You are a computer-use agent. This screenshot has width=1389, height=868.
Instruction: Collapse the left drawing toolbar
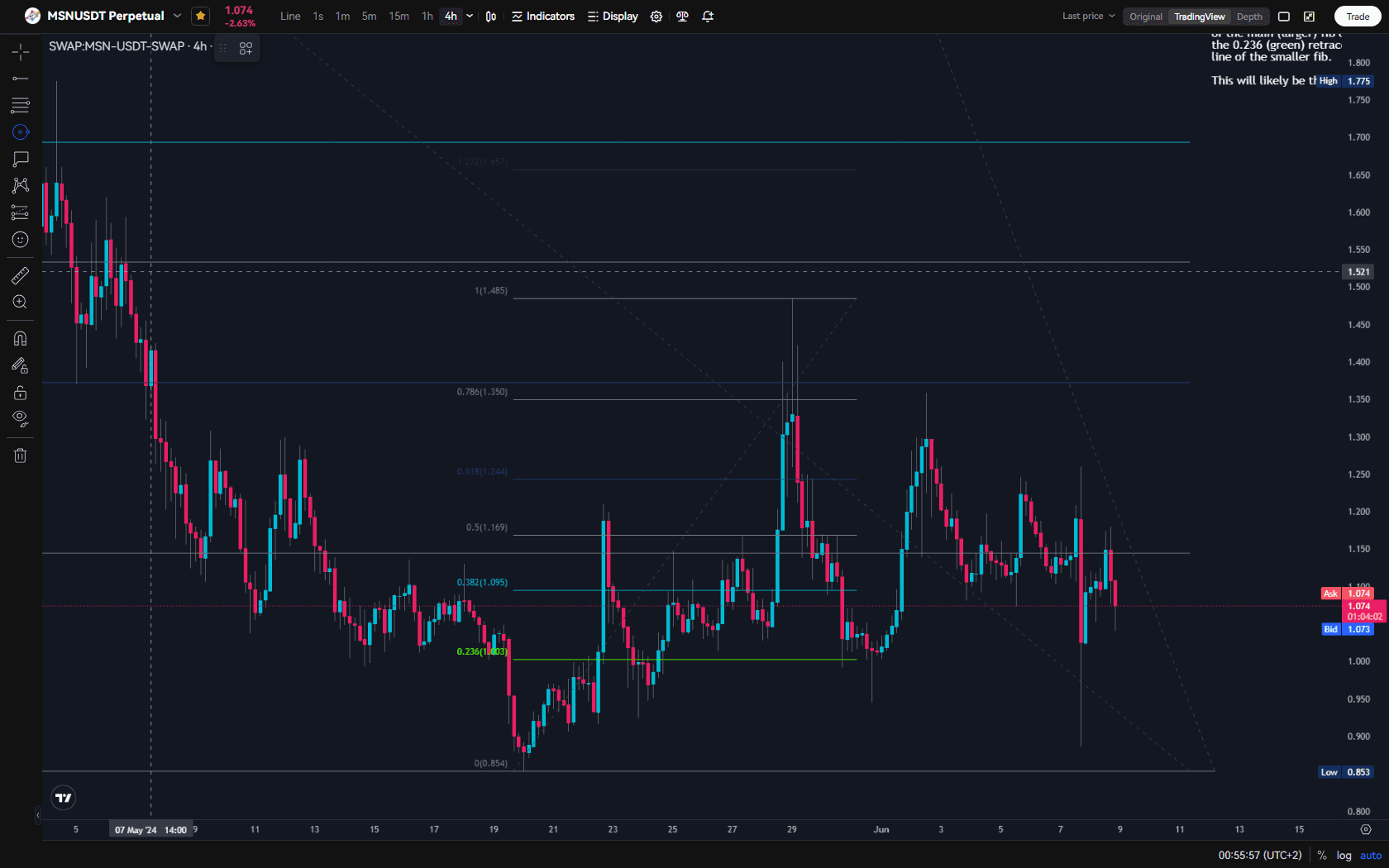37,815
